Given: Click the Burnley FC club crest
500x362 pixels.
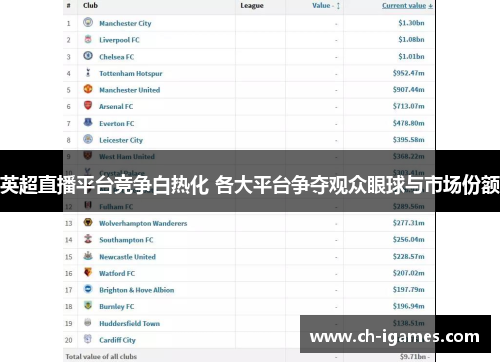Looking at the screenshot, I should click(x=88, y=305).
